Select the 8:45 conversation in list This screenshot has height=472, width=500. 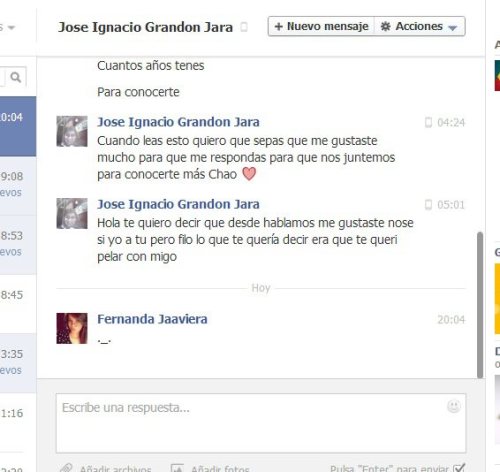click(18, 304)
